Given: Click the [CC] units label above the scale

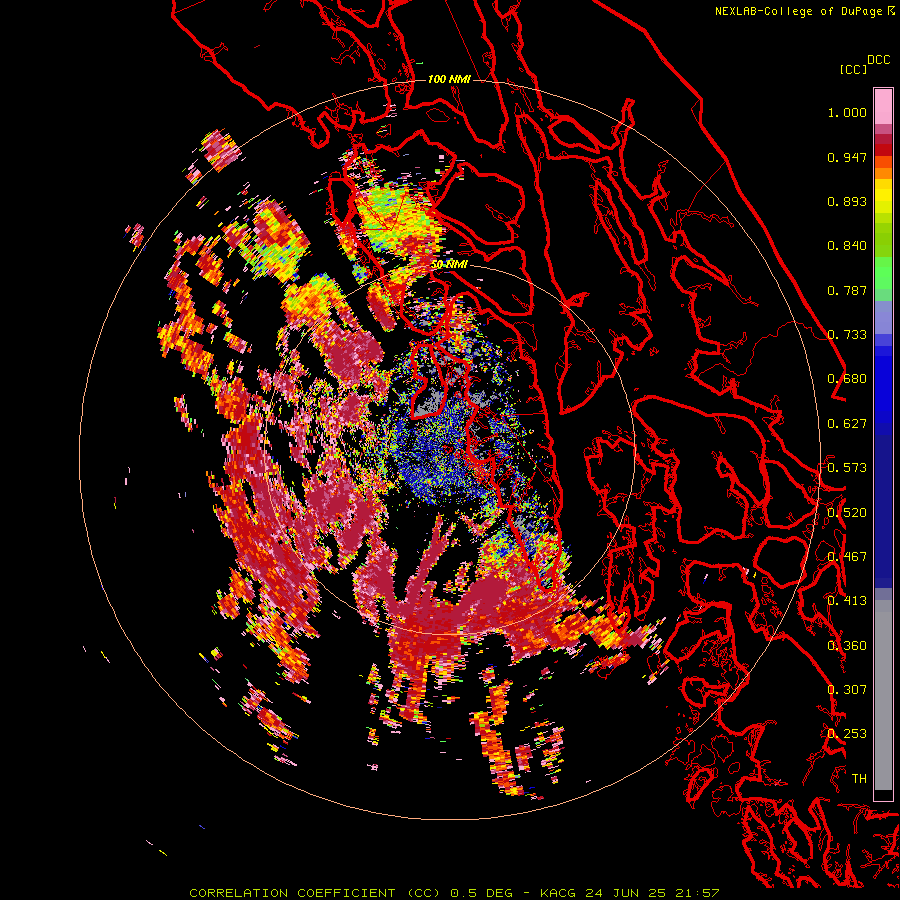Looking at the screenshot, I should pyautogui.click(x=853, y=69).
